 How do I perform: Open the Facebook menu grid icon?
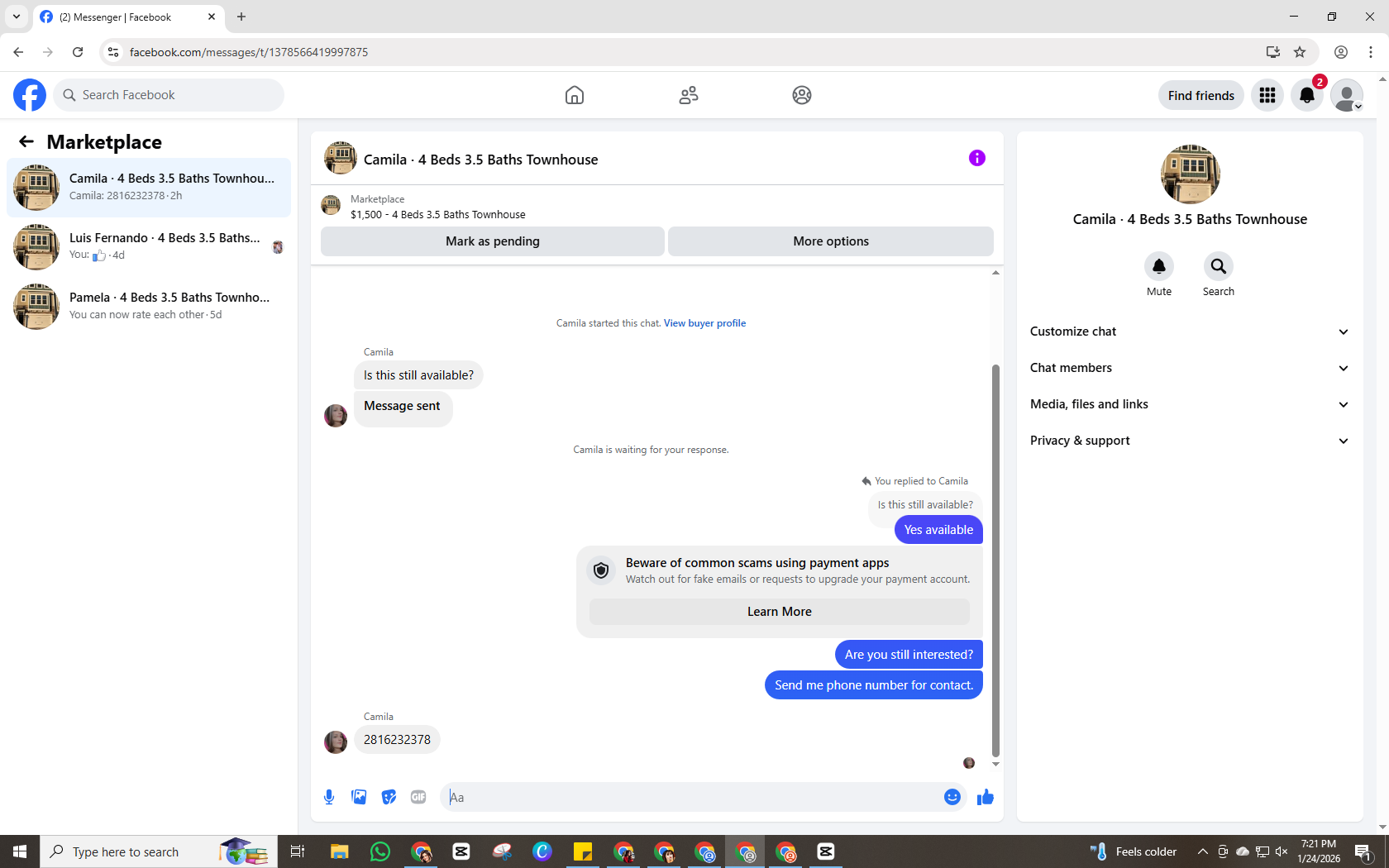point(1267,95)
